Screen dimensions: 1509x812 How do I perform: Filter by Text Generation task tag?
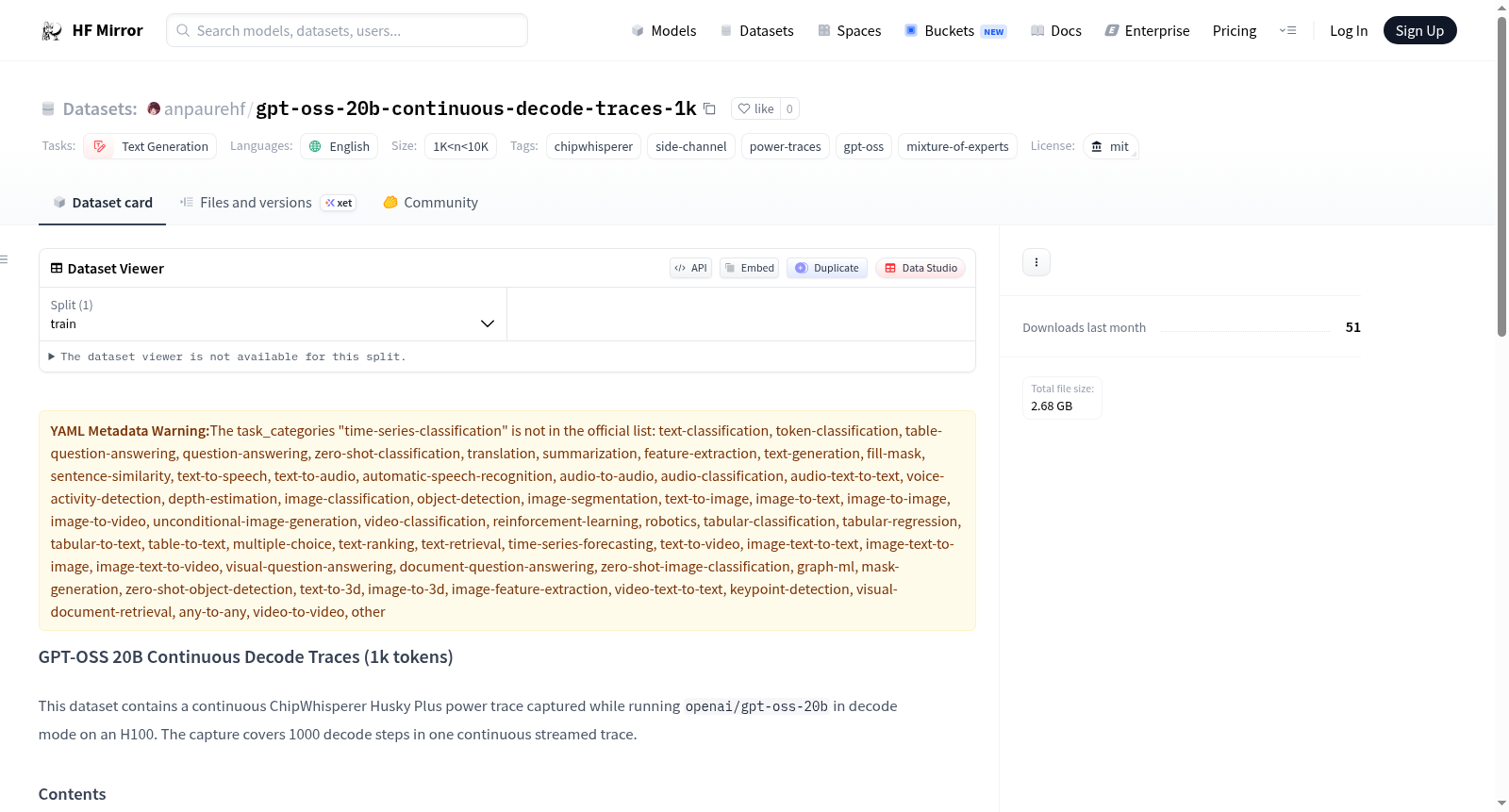coord(151,146)
